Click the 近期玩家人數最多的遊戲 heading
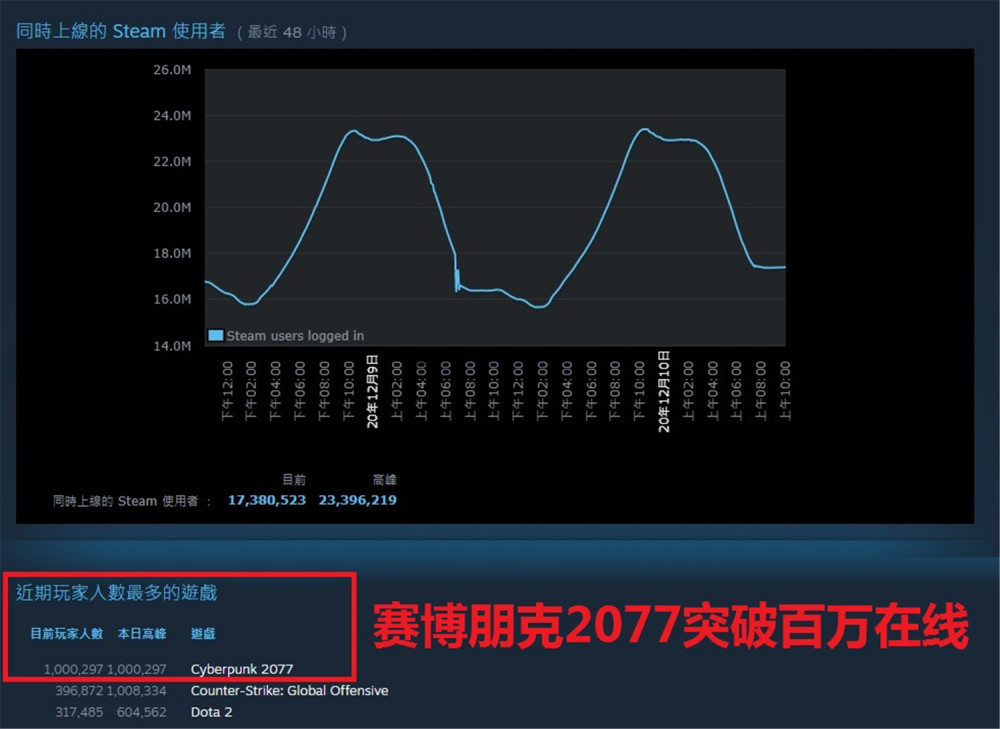Screen dimensions: 1000x729 point(117,593)
